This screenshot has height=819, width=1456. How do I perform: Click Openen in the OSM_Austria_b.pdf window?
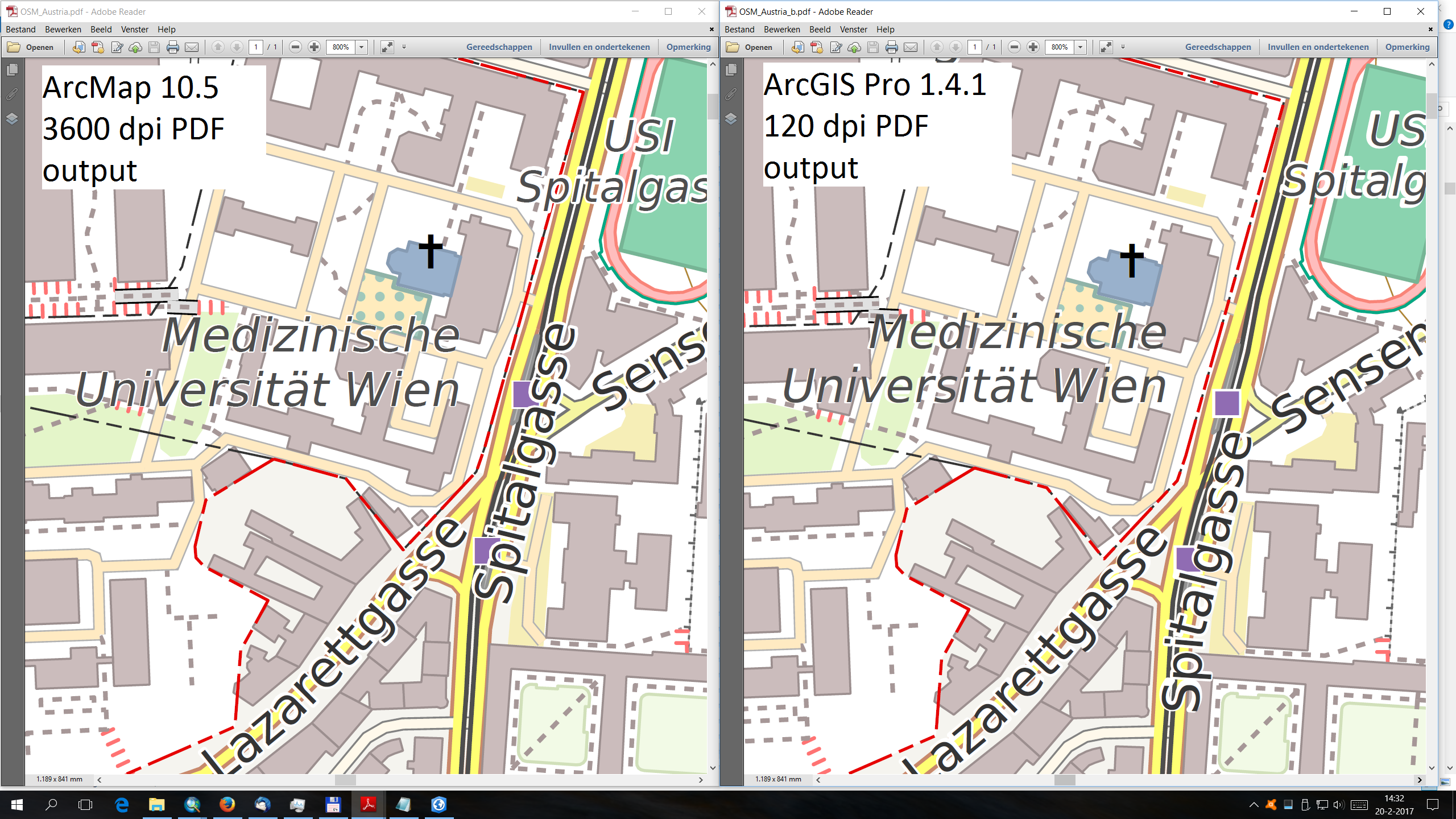tap(750, 47)
